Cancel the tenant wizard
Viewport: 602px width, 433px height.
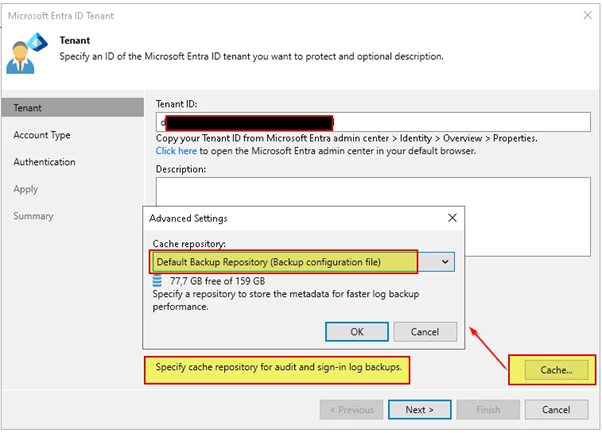click(x=556, y=410)
